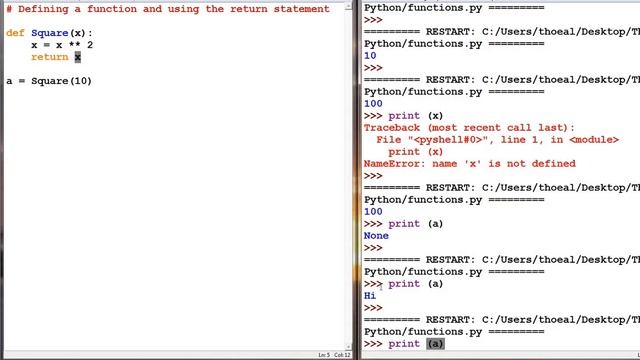Click the highlighted '(a)' on the last shell line
This screenshot has width=640, height=360.
pyautogui.click(x=435, y=344)
